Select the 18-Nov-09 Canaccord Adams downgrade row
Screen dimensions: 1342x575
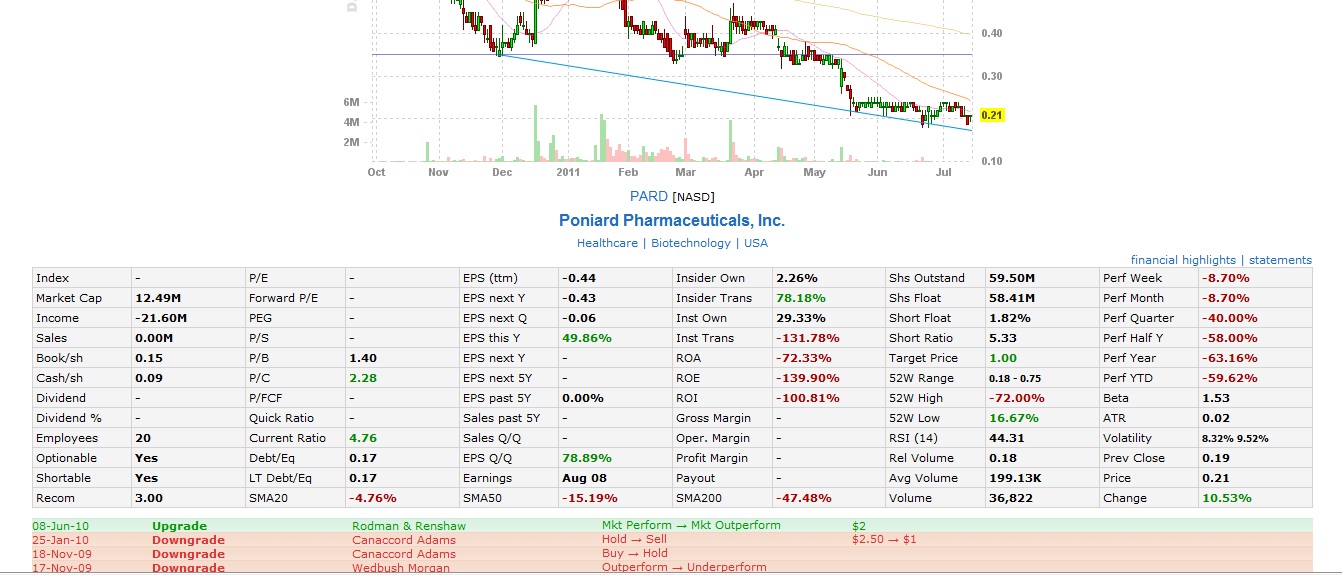672,553
